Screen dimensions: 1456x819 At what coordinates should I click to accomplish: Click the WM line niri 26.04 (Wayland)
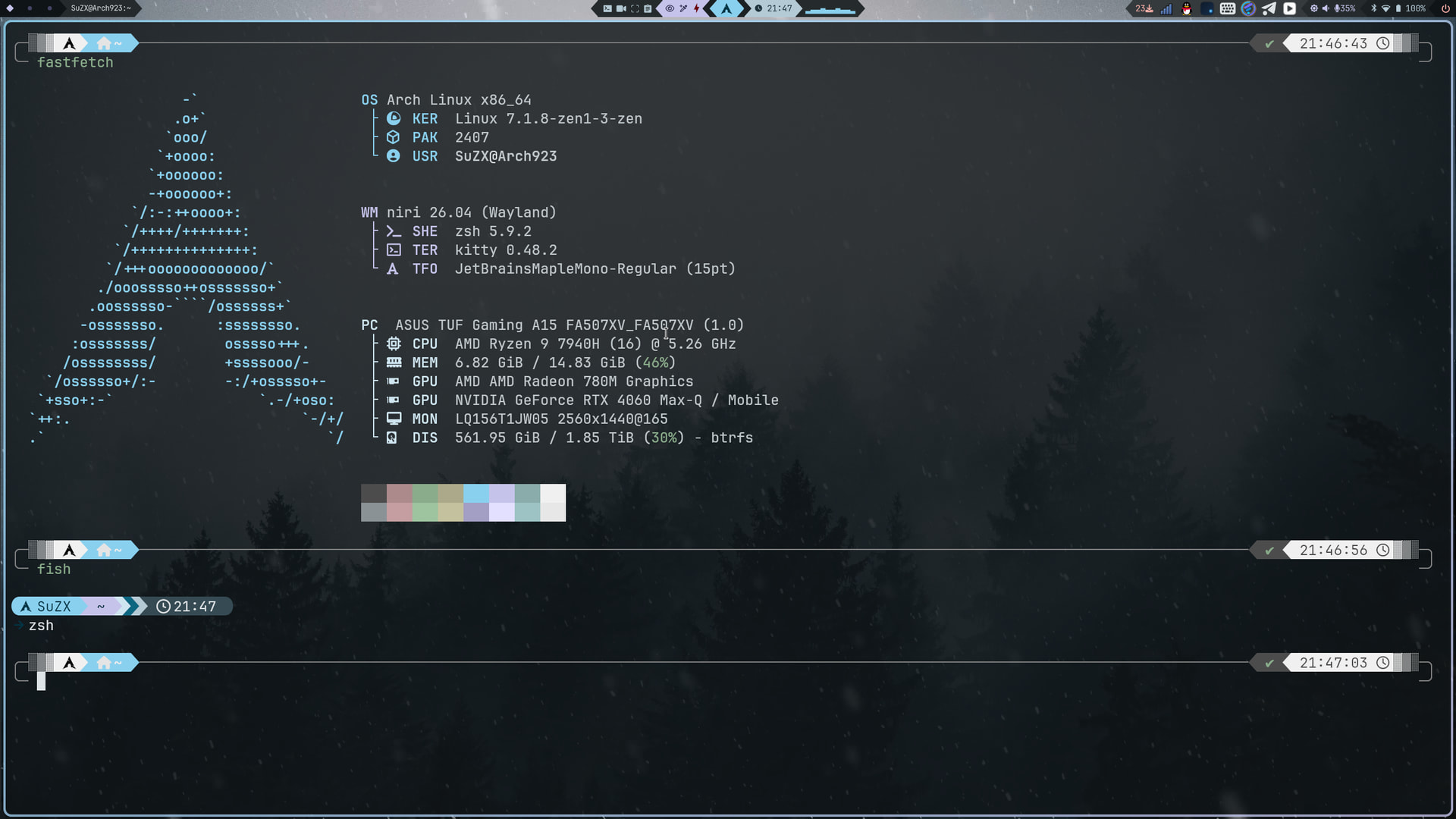[471, 212]
